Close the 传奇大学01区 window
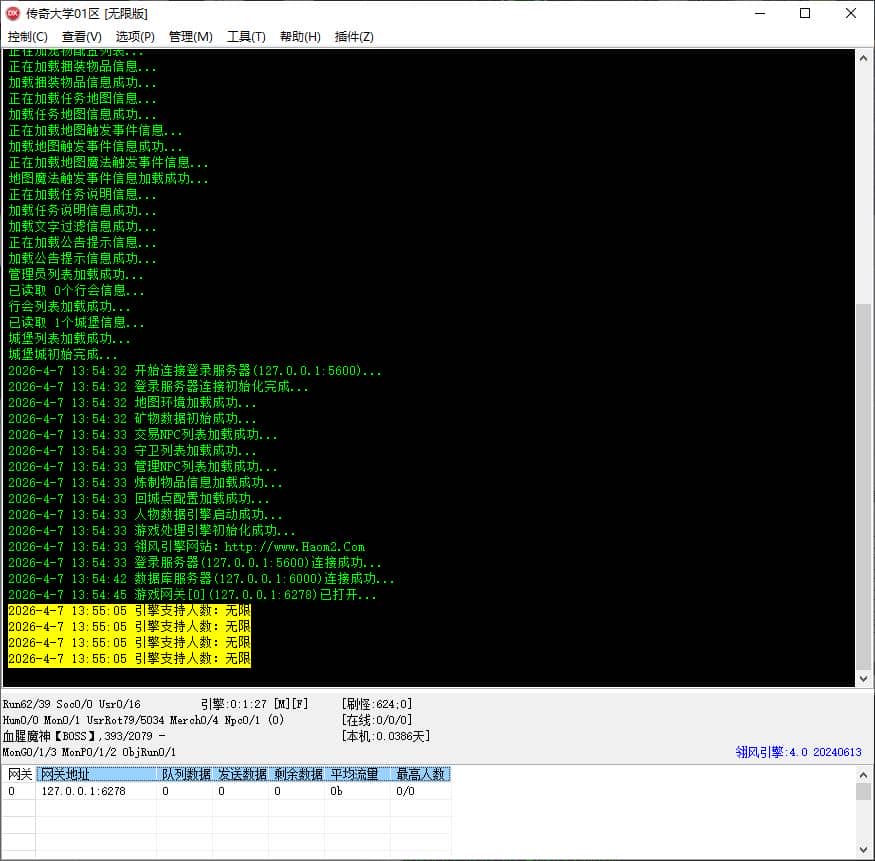 pyautogui.click(x=850, y=13)
